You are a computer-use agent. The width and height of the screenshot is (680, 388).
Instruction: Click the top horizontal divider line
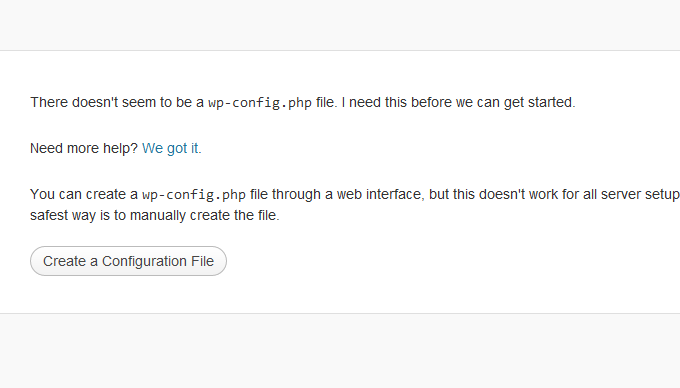click(x=340, y=50)
